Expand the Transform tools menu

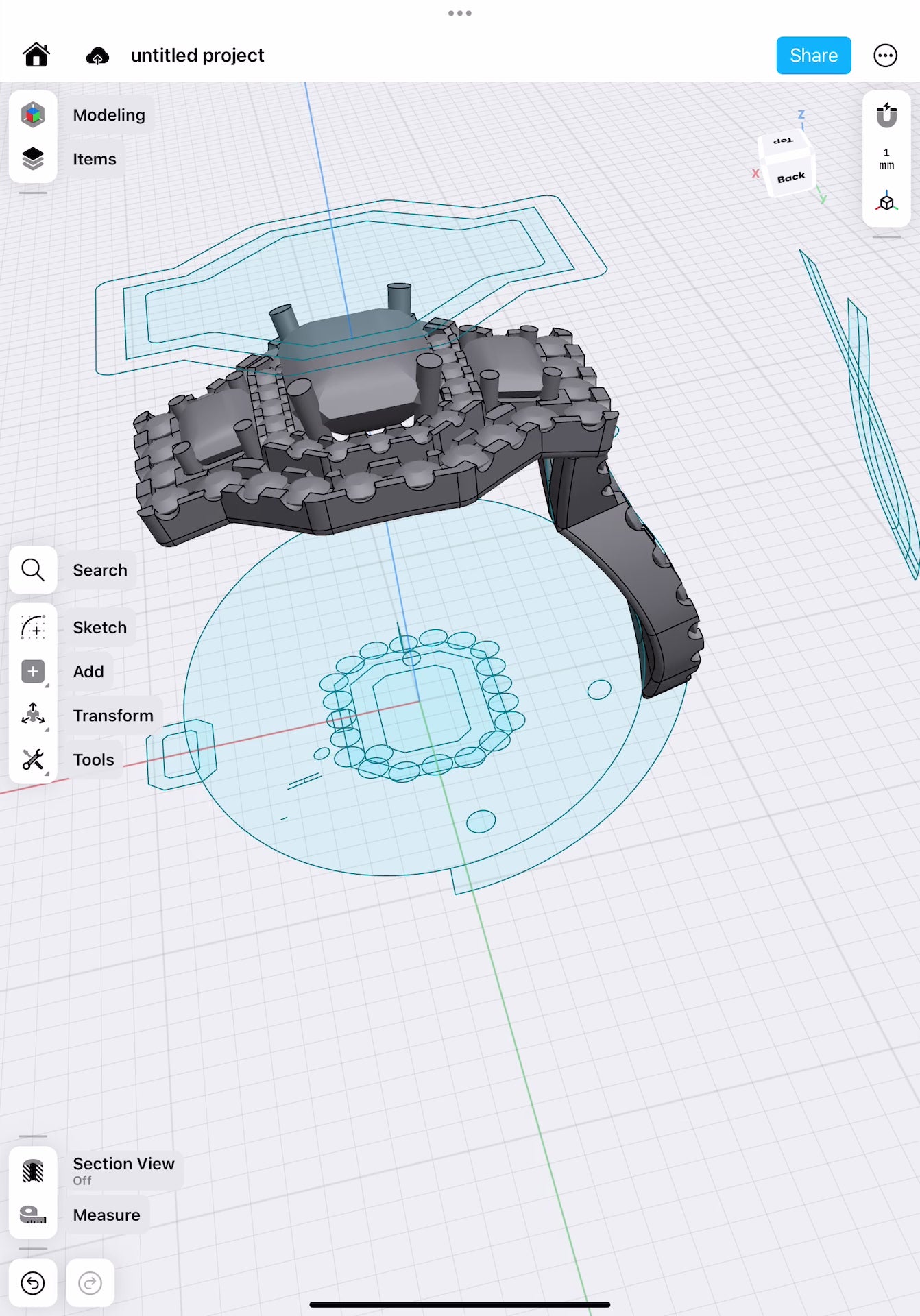pyautogui.click(x=33, y=715)
